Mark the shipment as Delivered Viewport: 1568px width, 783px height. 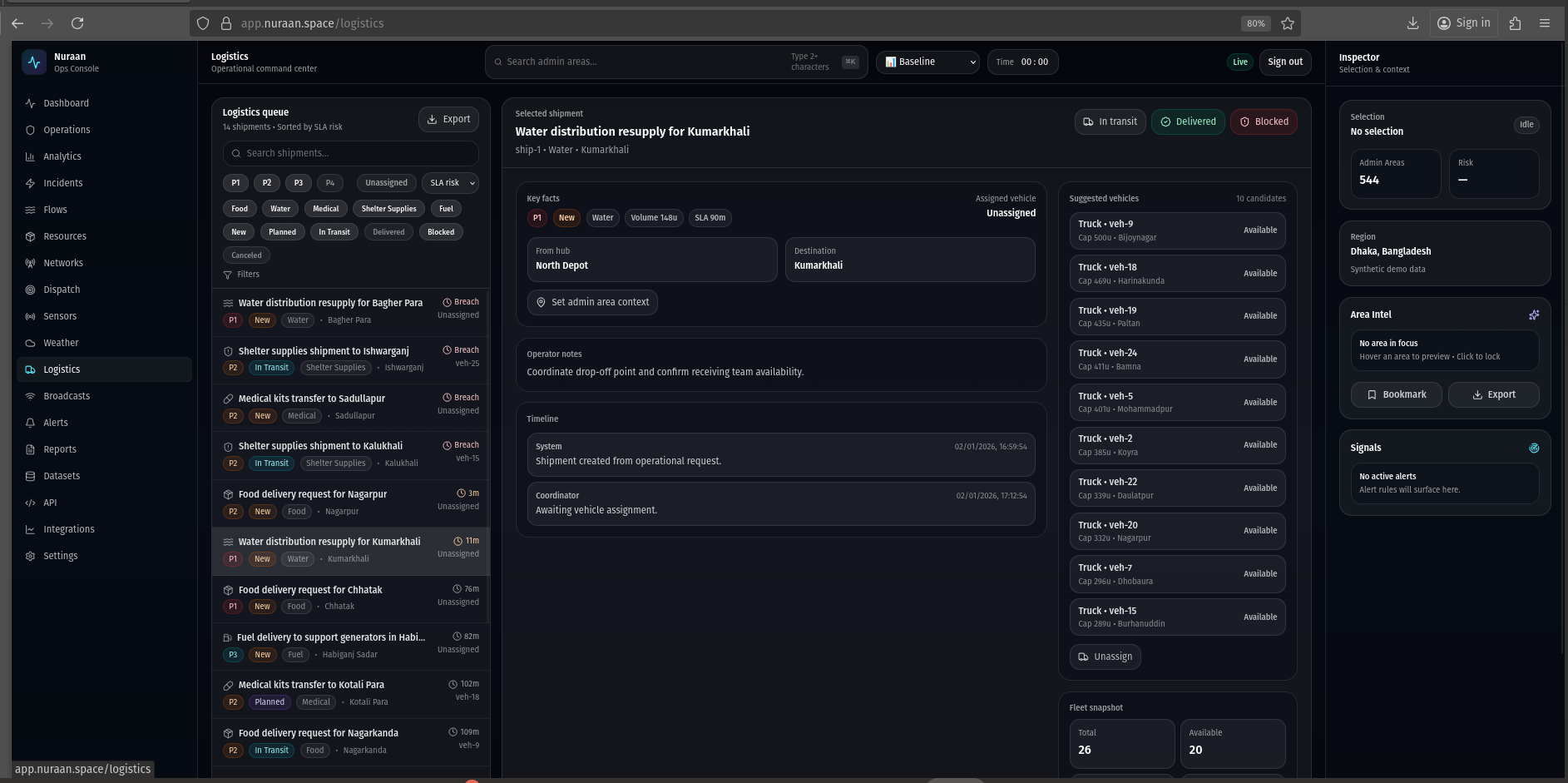click(1188, 121)
